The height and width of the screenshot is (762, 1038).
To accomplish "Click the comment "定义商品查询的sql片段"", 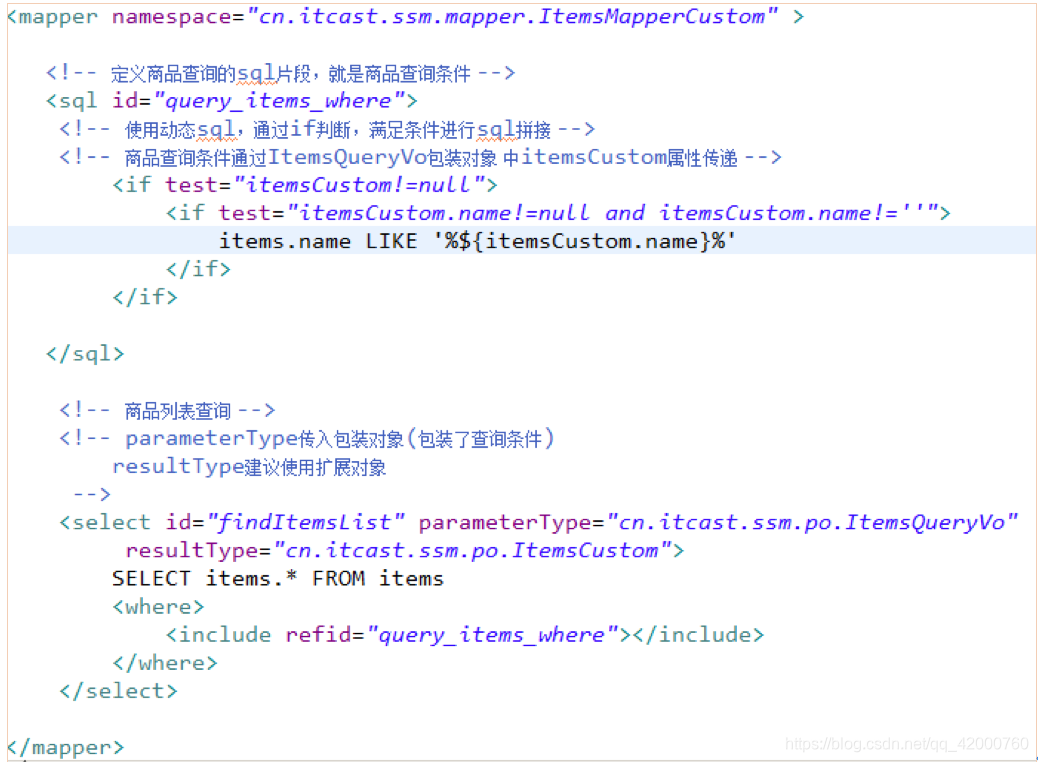I will pos(280,73).
